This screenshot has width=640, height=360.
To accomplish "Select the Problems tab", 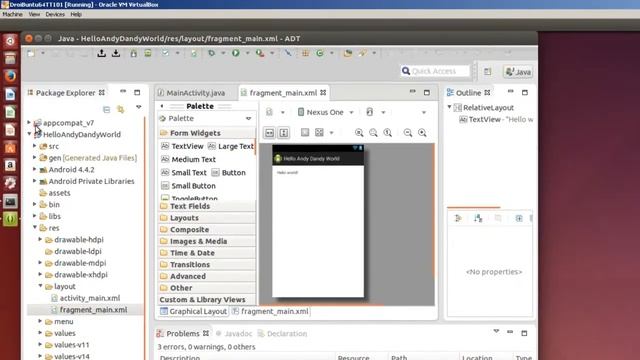I will click(x=182, y=333).
